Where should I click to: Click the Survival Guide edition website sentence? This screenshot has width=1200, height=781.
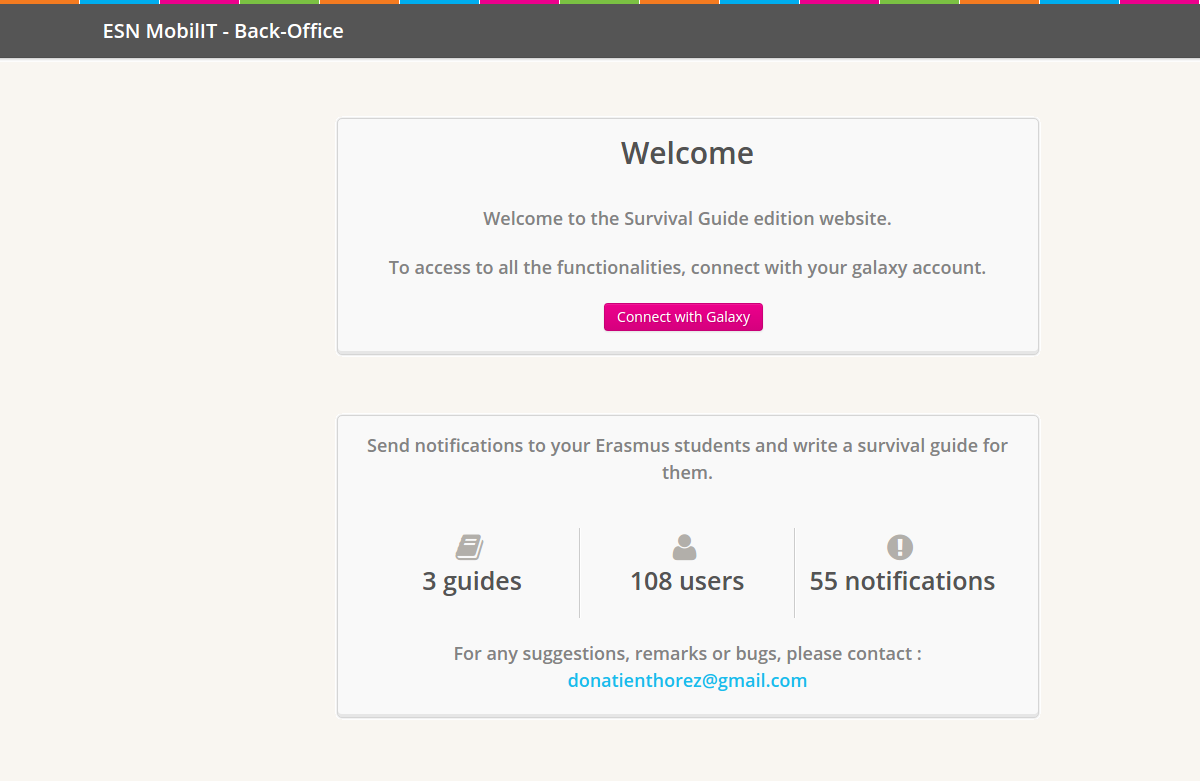[687, 218]
